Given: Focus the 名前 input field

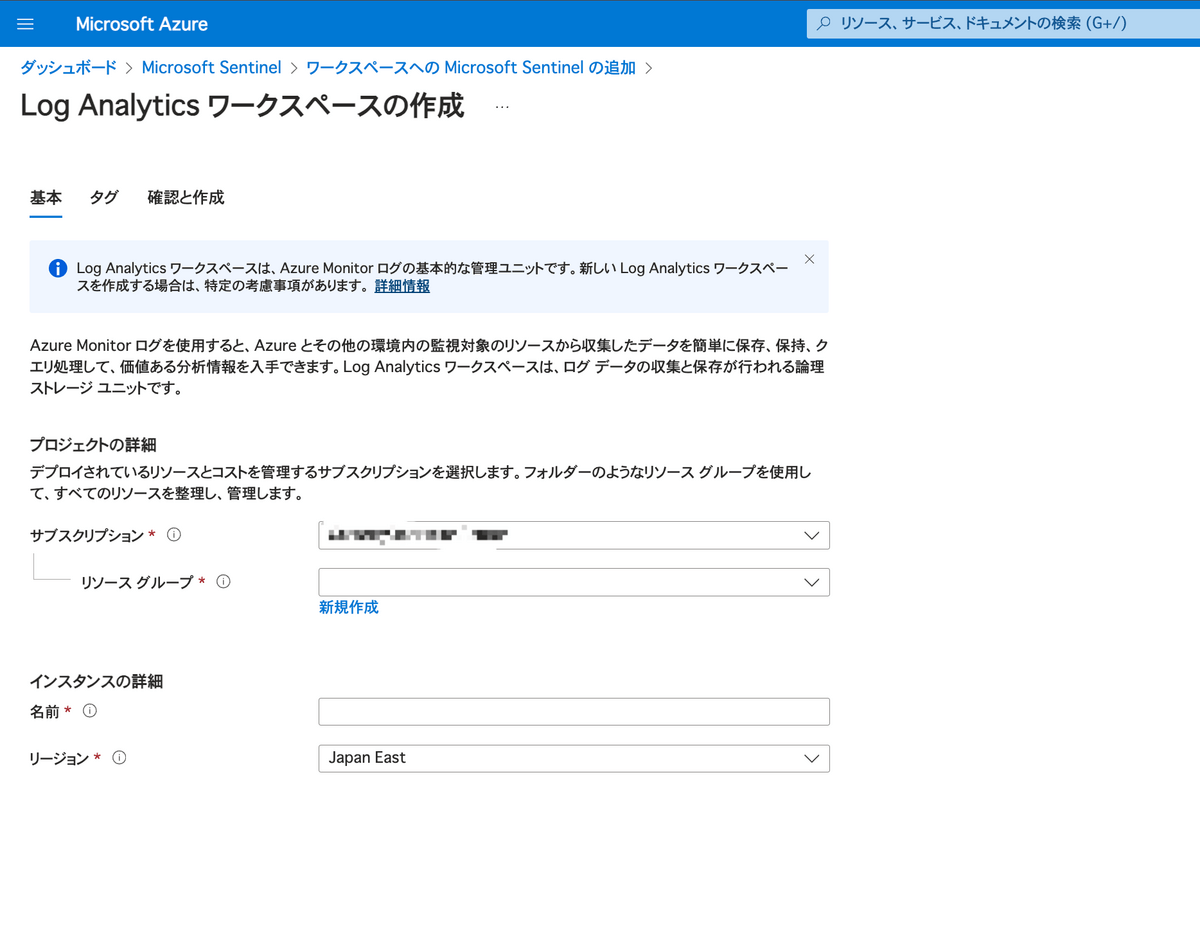Looking at the screenshot, I should coord(574,712).
